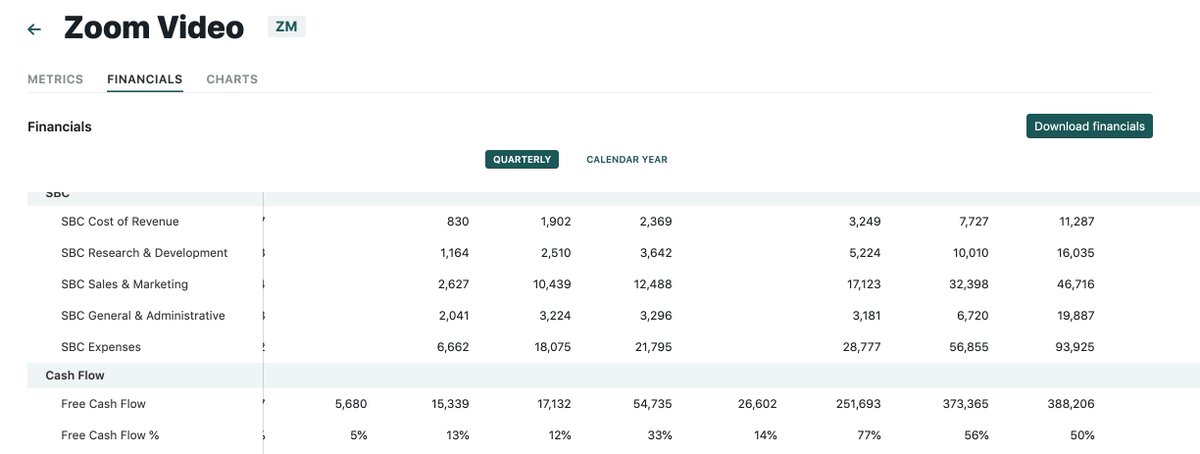Click the 2,041 General & Administrative value
This screenshot has width=1200, height=454.
tap(453, 315)
